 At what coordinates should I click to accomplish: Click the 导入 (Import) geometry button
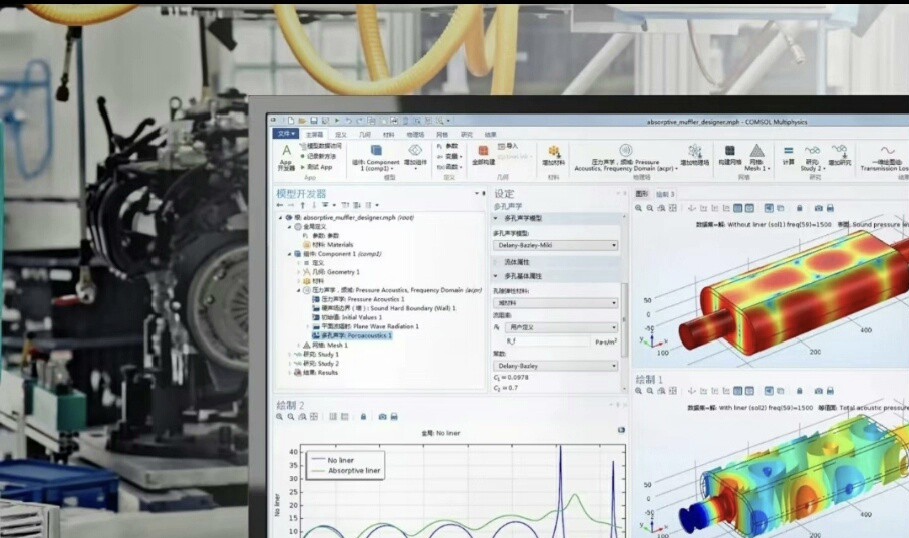pos(508,146)
